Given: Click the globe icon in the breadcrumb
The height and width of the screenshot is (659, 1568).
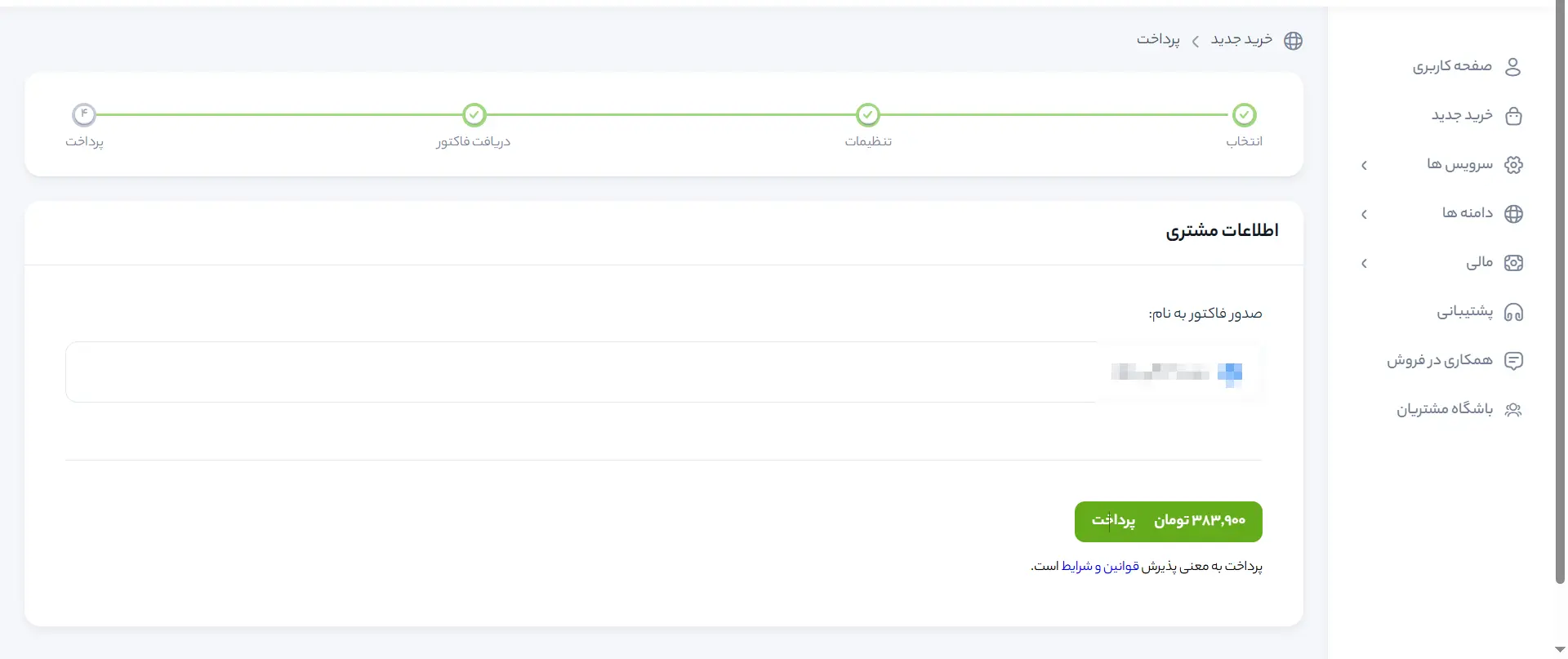Looking at the screenshot, I should click(1293, 41).
